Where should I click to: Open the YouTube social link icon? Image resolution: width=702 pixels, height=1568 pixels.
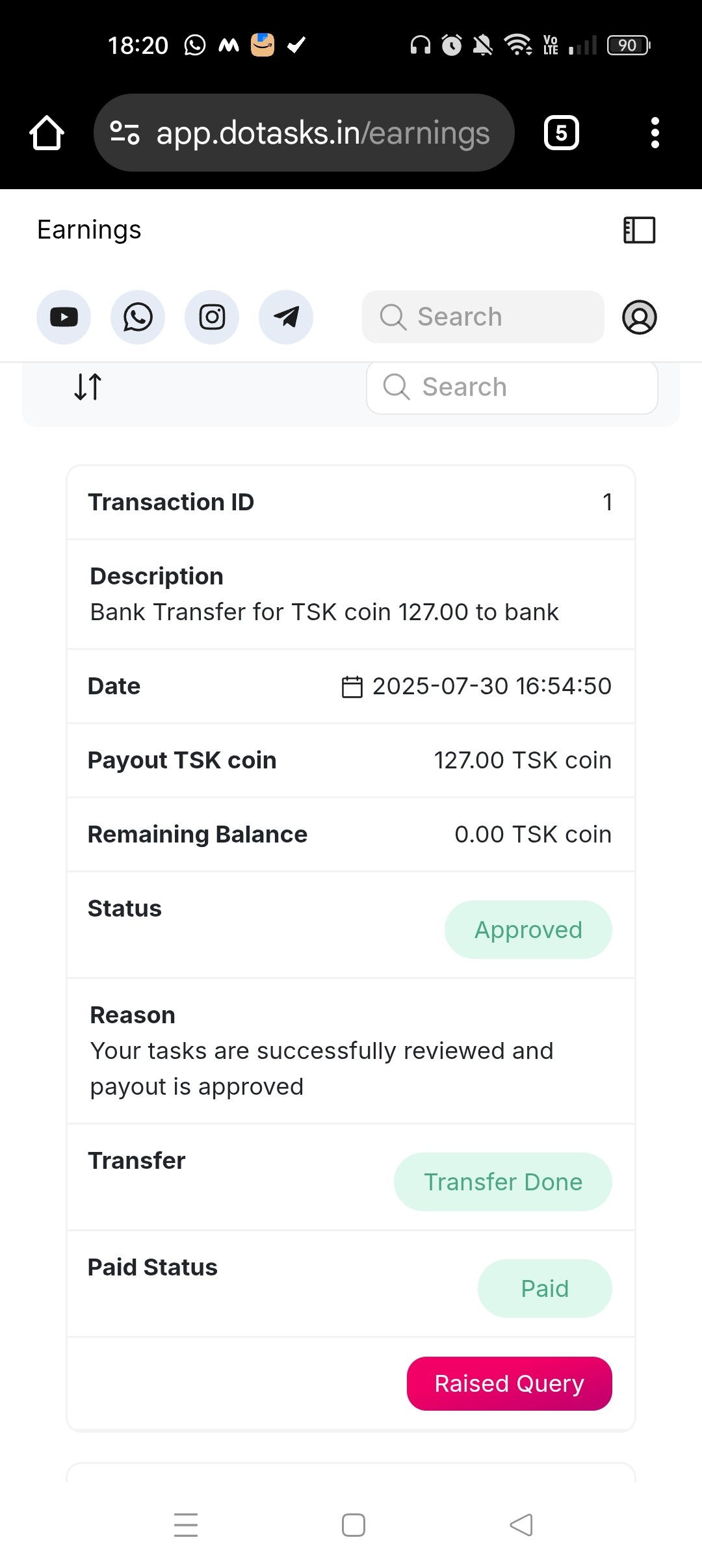tap(64, 317)
